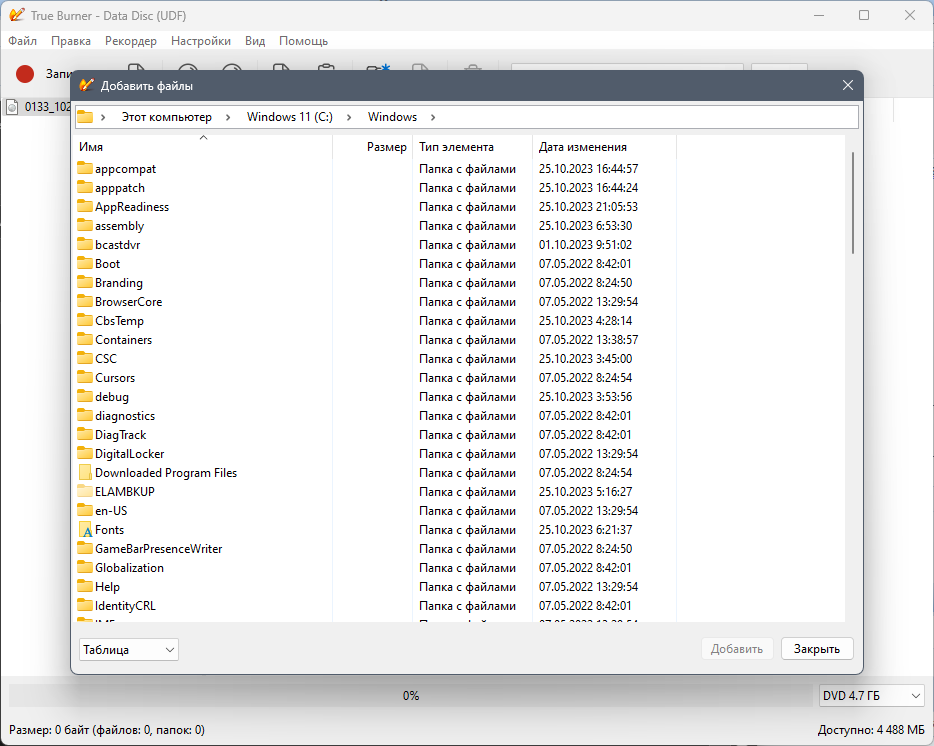Click the breadcrumb root folder icon

pos(85,117)
